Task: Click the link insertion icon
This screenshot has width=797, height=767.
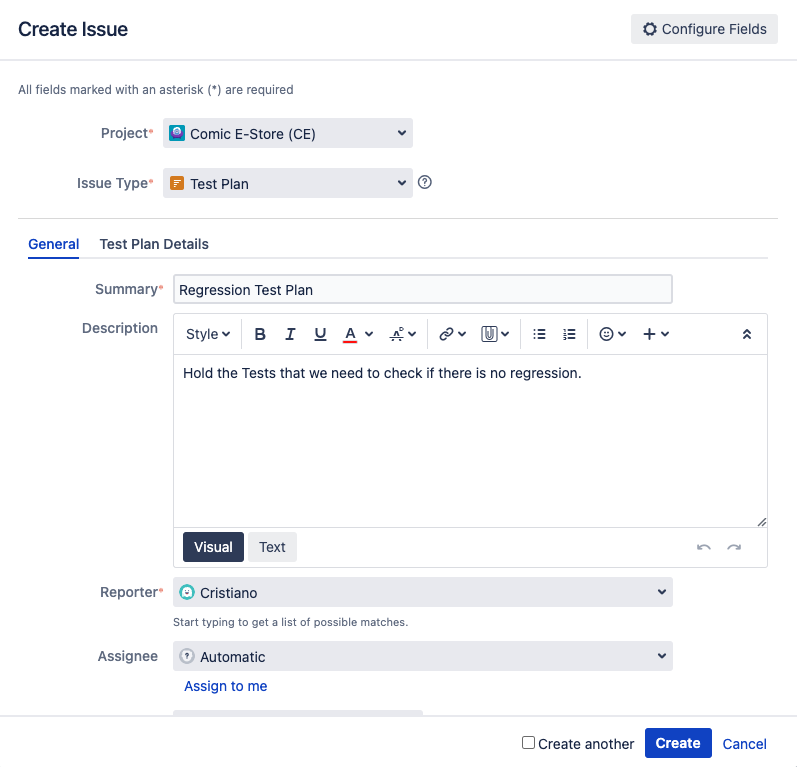Action: (x=446, y=334)
